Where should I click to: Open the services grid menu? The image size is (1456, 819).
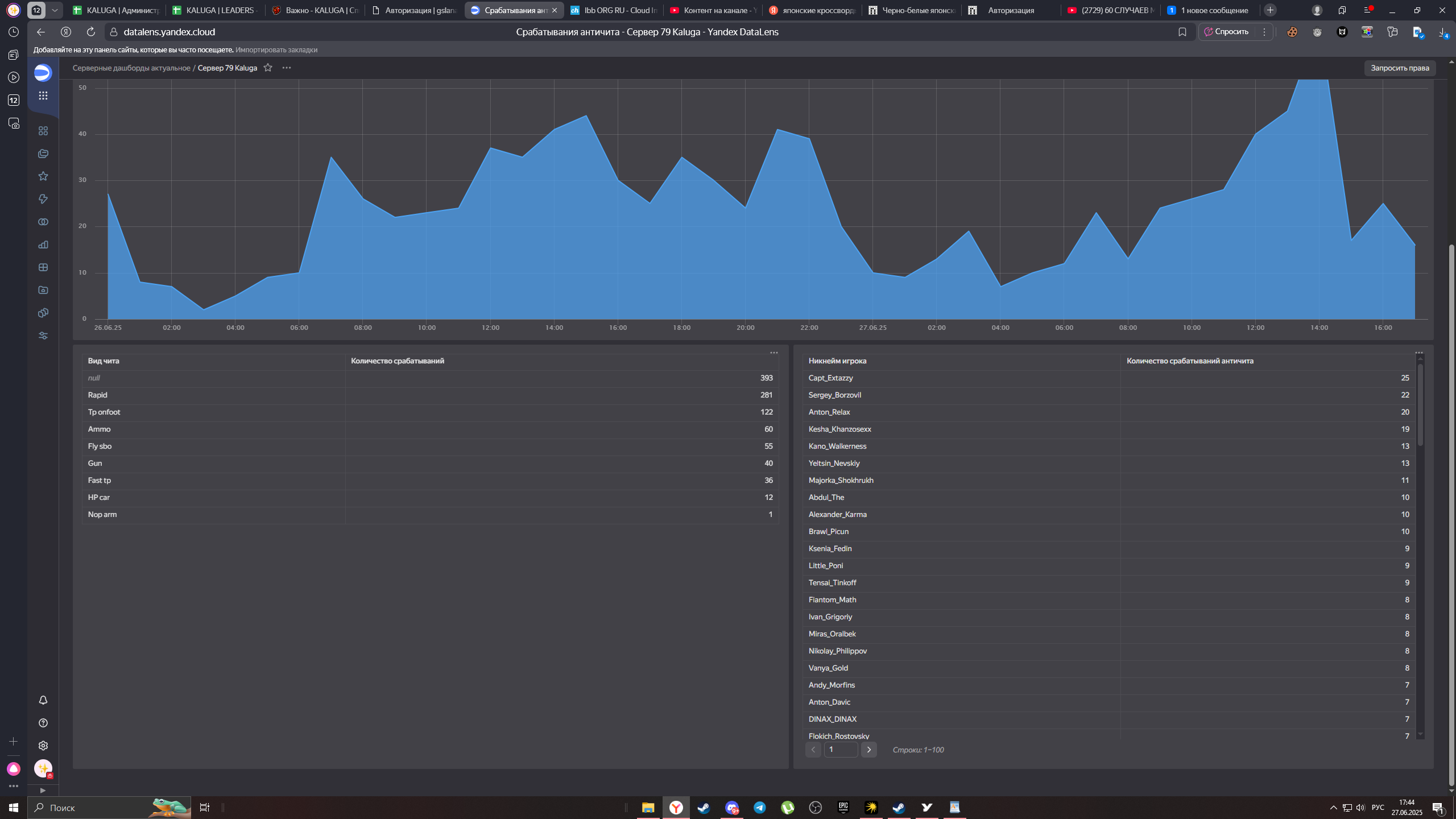coord(43,96)
